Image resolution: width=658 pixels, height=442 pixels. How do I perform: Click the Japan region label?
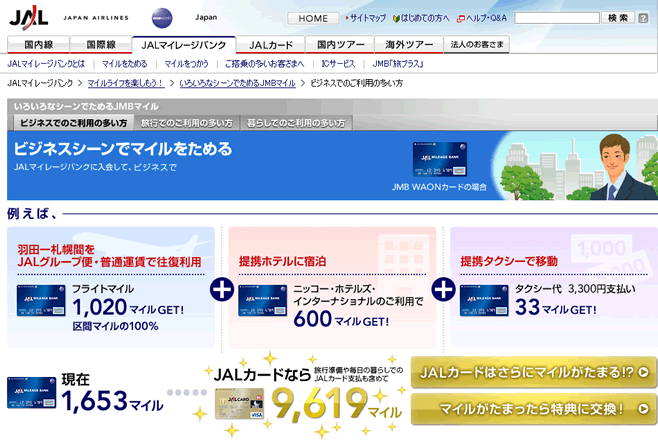[206, 17]
